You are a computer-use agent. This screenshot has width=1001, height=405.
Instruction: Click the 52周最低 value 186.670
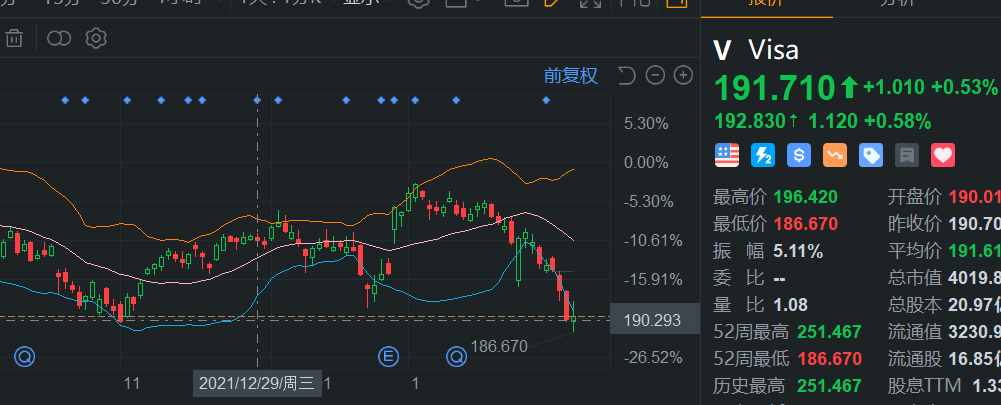tap(829, 359)
